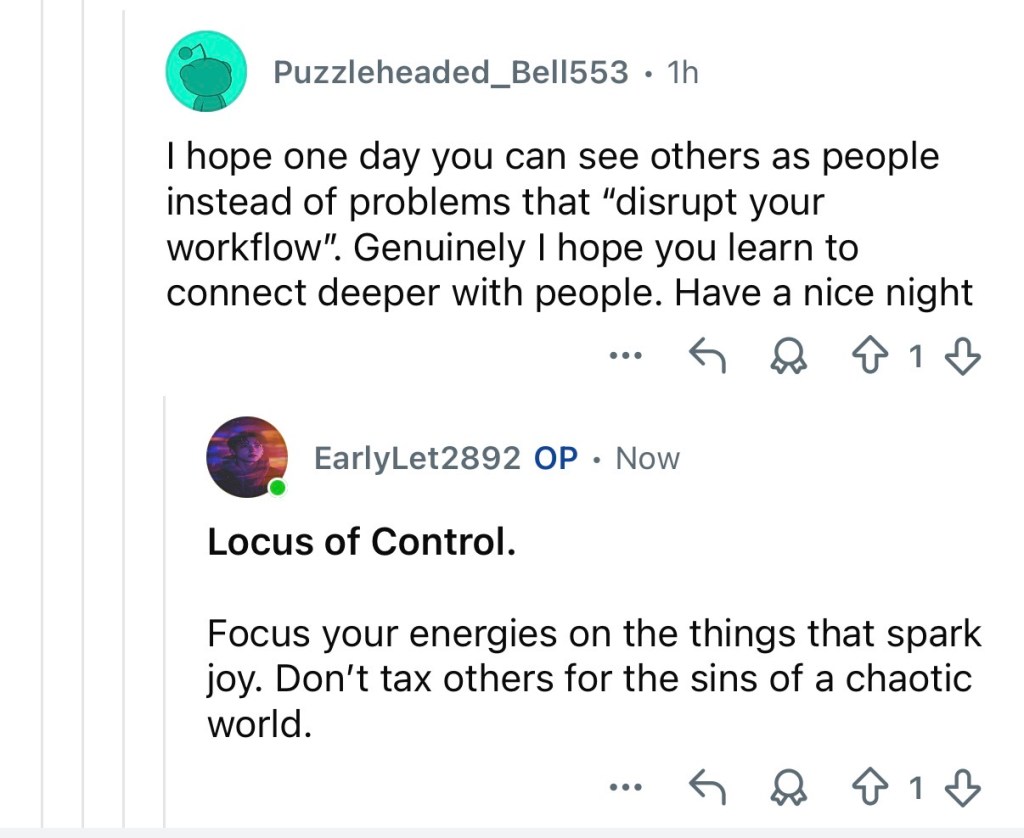
Task: Open Puzzleheaded_Bell553's green avatar
Action: coord(206,71)
